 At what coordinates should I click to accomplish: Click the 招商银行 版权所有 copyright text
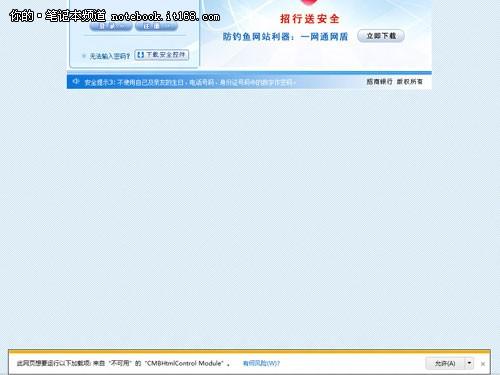(x=394, y=82)
